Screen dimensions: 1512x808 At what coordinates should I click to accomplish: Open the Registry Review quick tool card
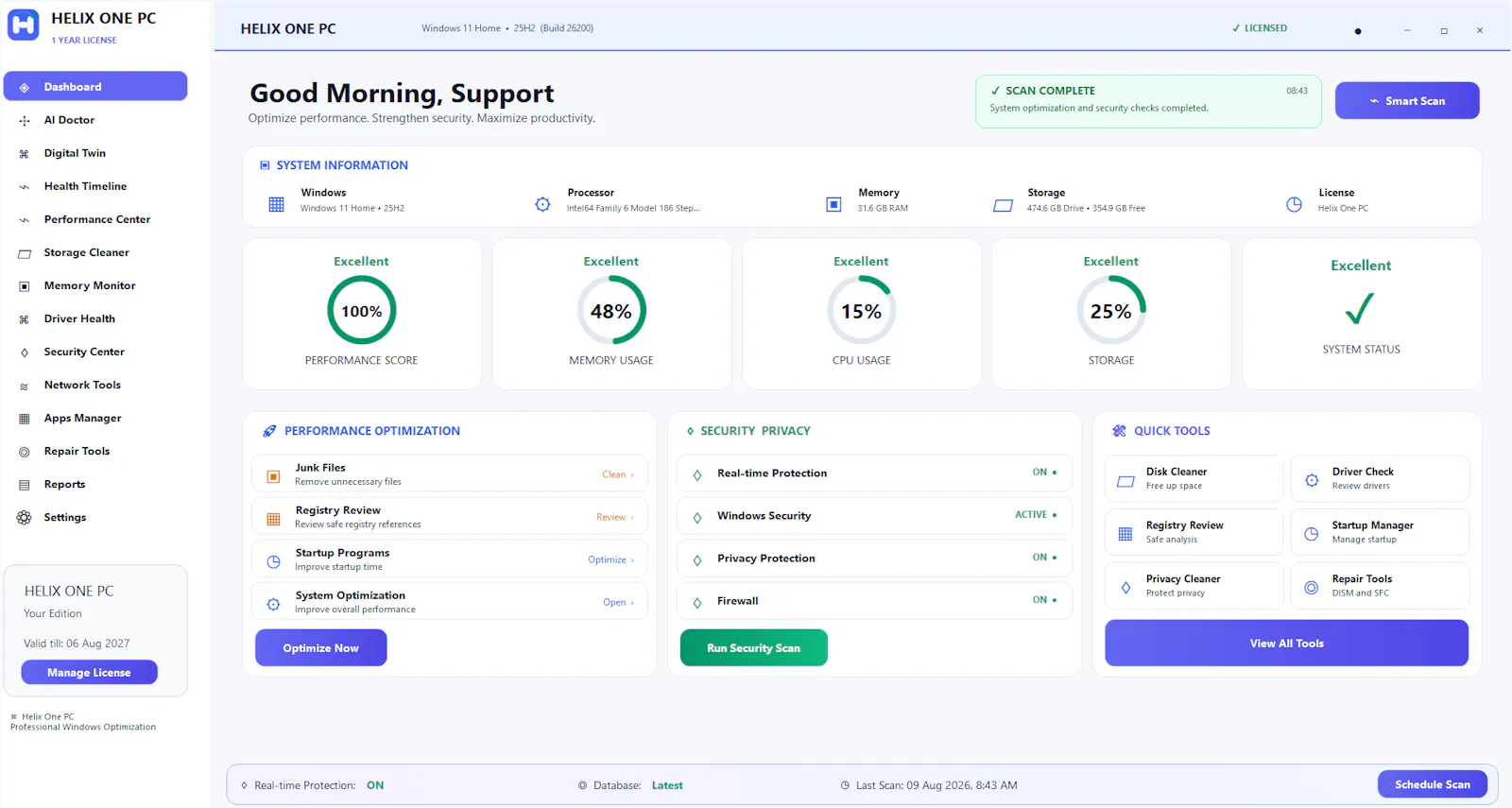tap(1194, 532)
